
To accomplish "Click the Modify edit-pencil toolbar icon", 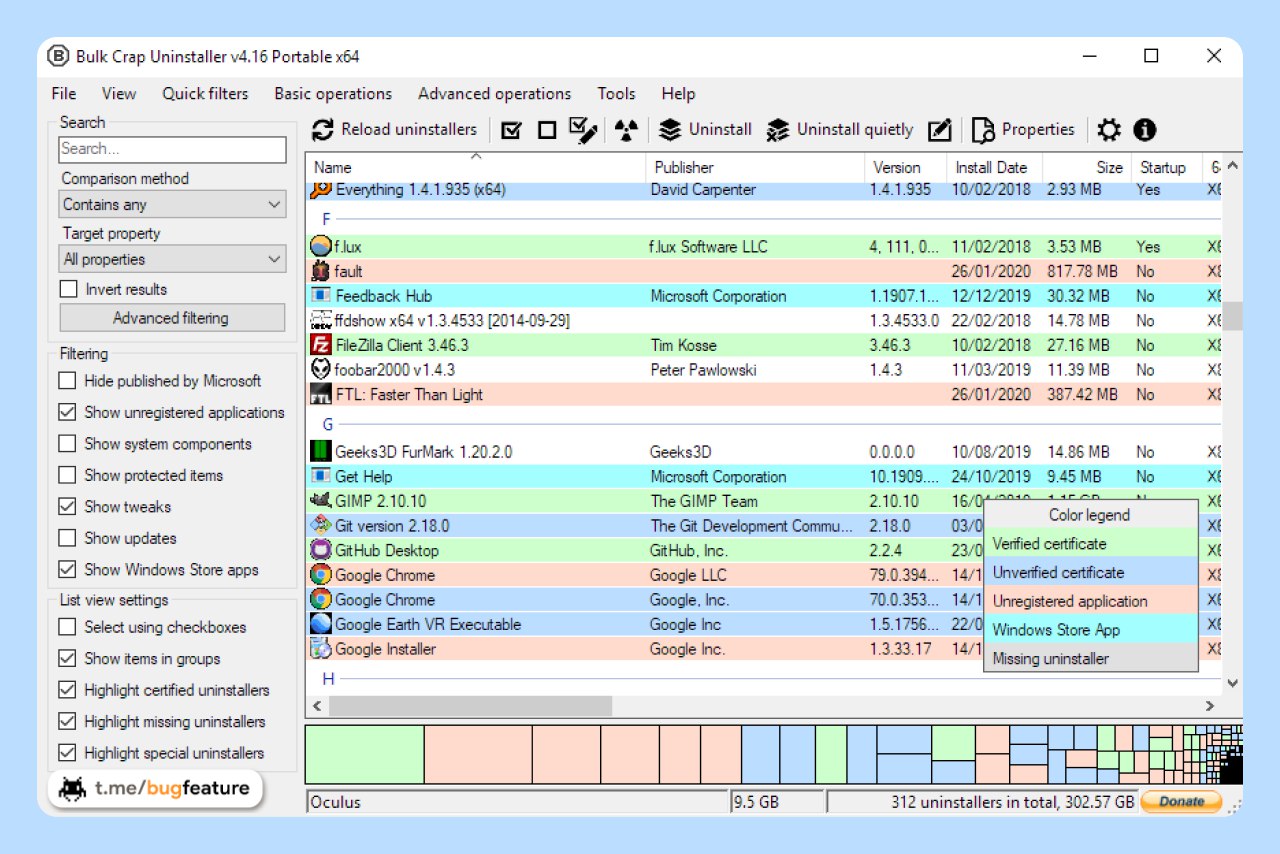I will [939, 130].
